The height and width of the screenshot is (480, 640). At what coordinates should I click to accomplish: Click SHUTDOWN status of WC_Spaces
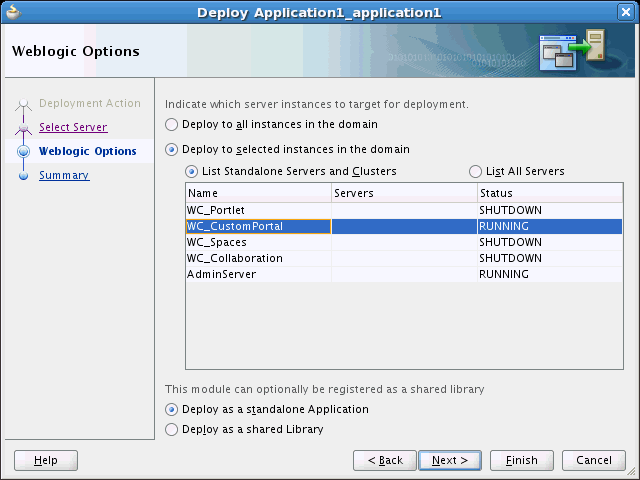click(510, 242)
